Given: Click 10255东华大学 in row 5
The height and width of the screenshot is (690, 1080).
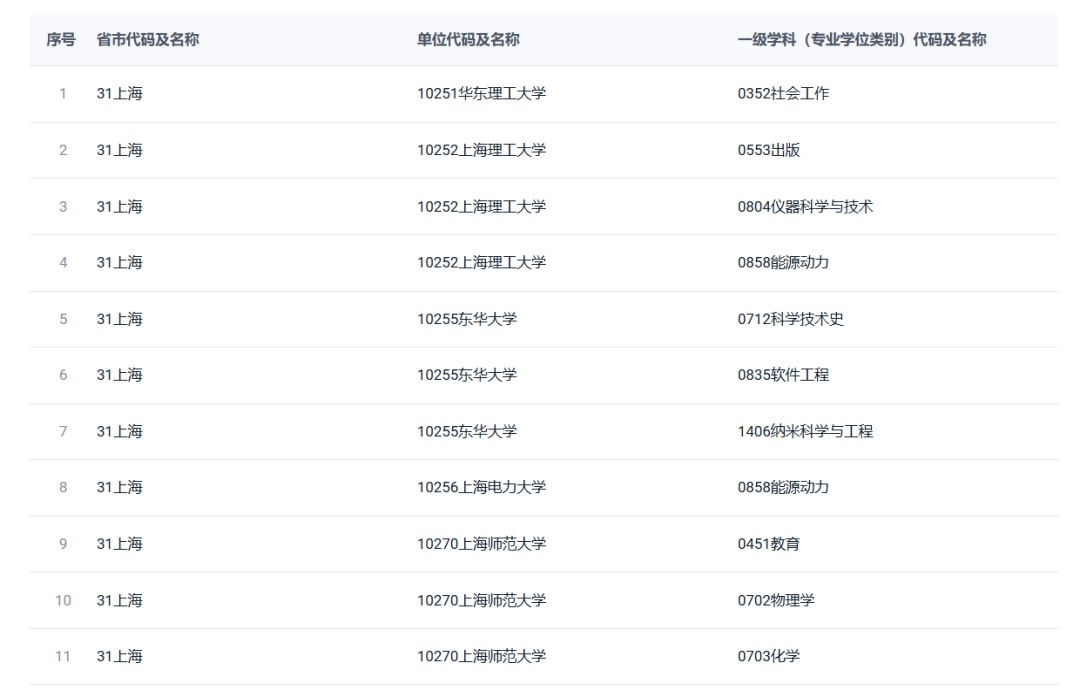Looking at the screenshot, I should [x=467, y=319].
